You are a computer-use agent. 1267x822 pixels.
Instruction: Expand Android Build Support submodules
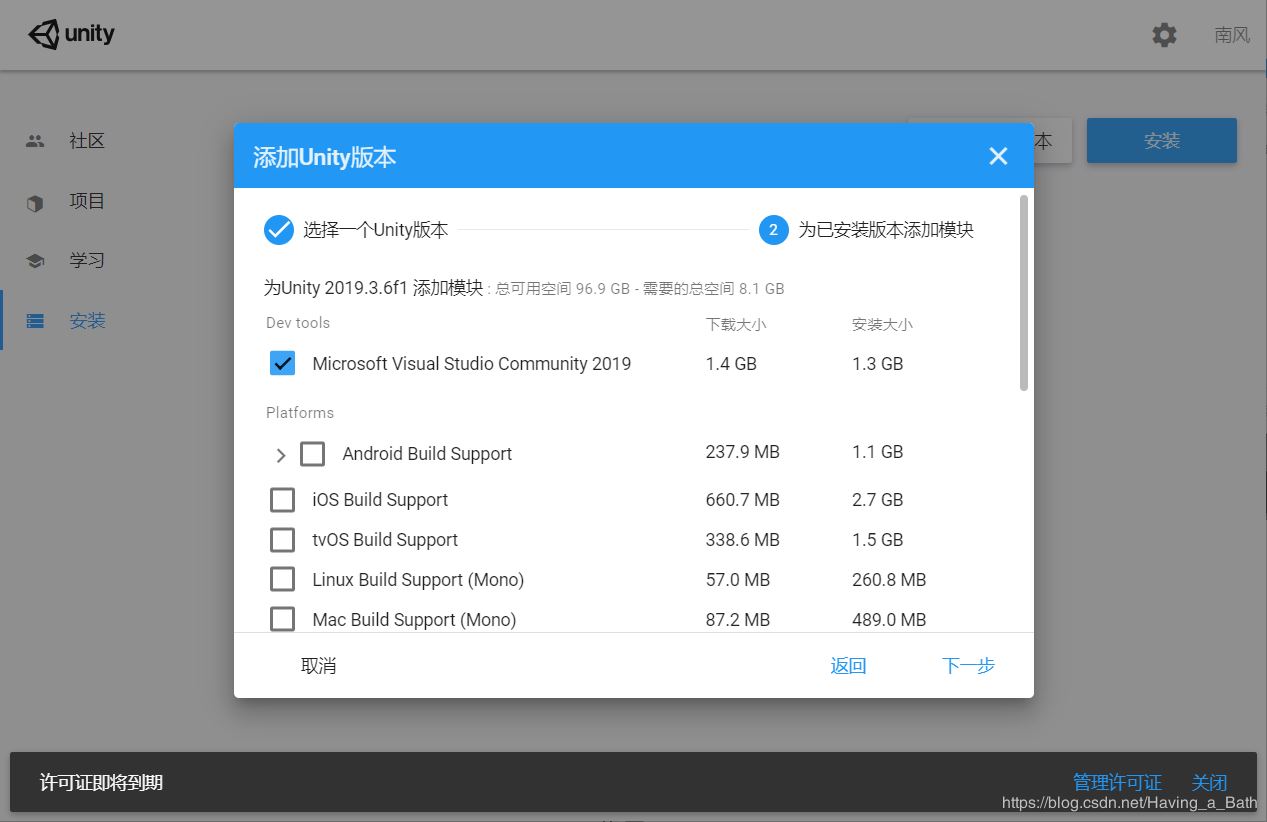tap(281, 455)
